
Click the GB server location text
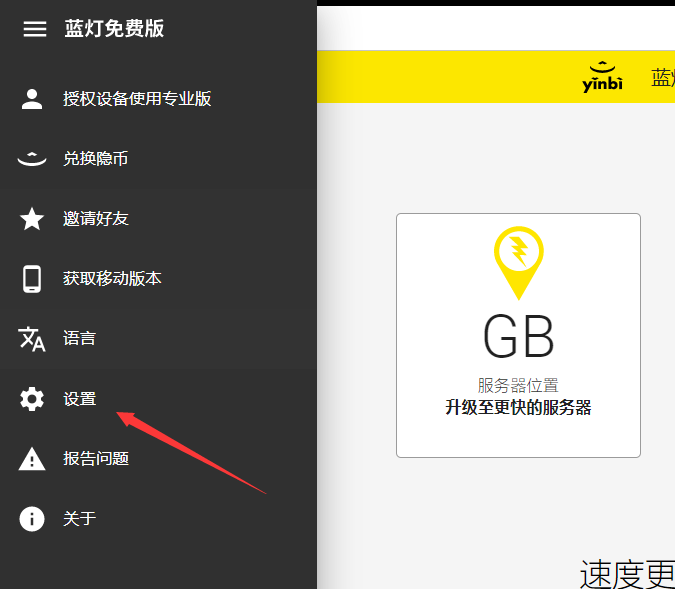[x=518, y=336]
